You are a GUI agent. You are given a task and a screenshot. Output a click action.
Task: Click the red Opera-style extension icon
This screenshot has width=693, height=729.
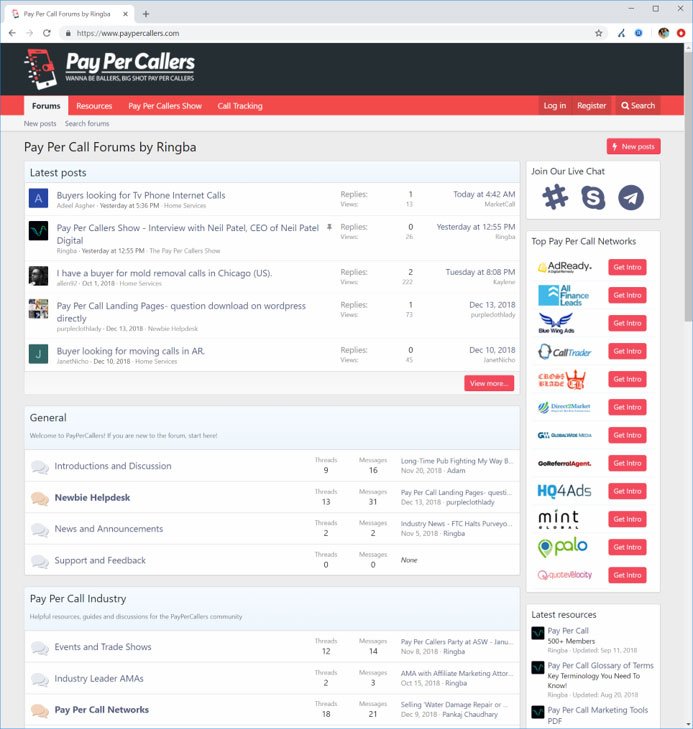(681, 33)
